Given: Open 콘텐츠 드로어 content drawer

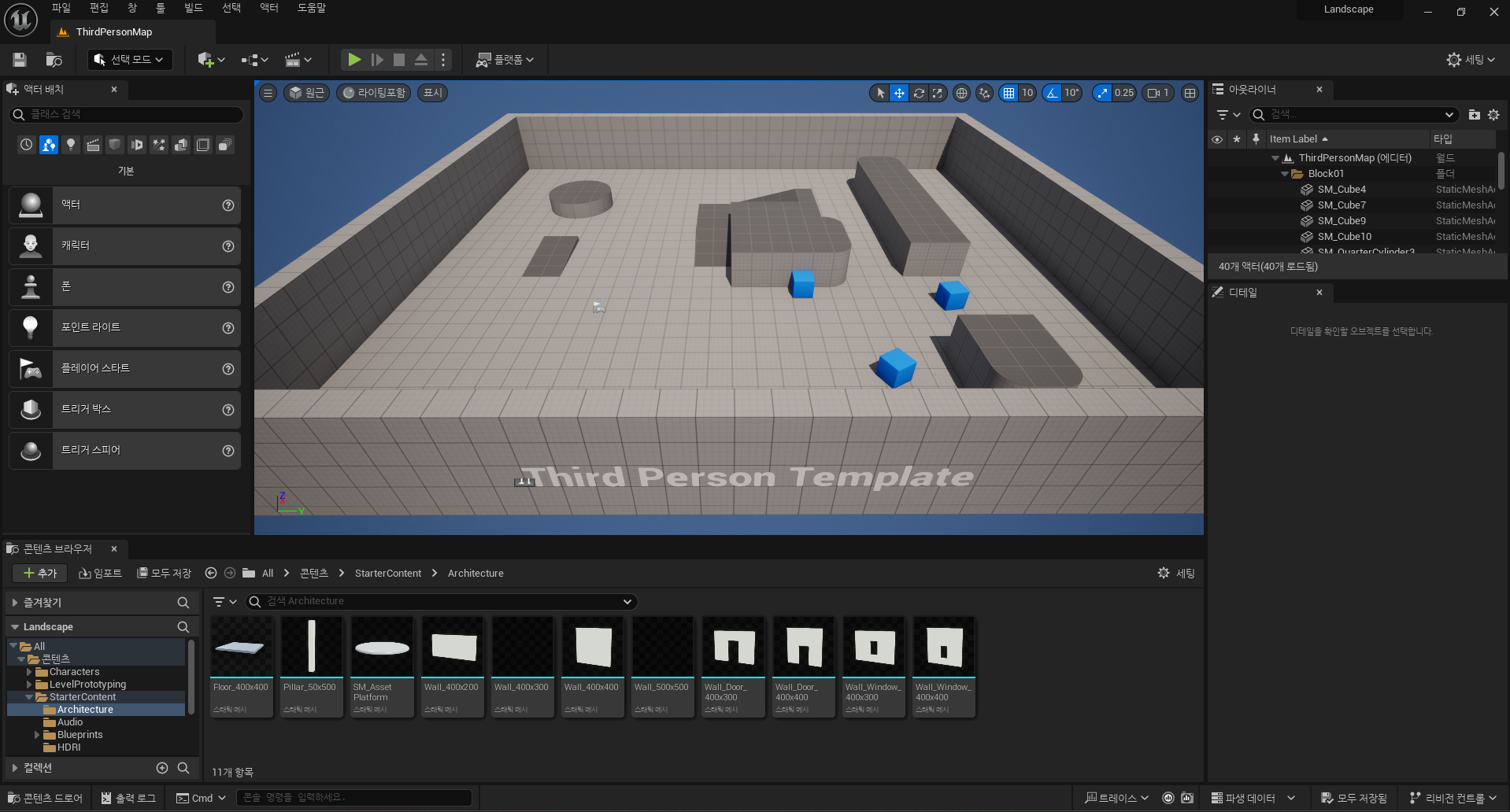Looking at the screenshot, I should coord(46,799).
